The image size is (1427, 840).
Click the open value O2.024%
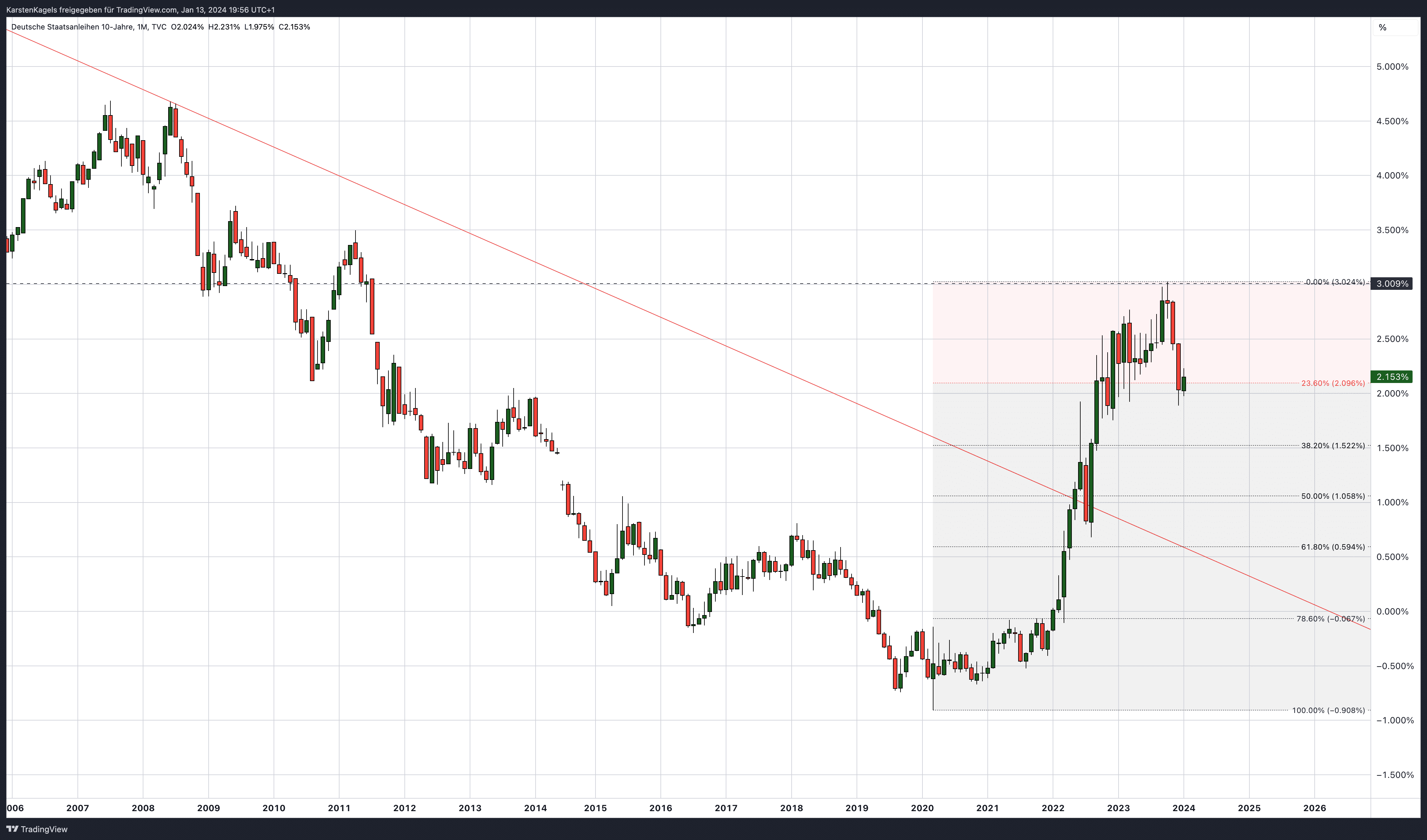[187, 27]
